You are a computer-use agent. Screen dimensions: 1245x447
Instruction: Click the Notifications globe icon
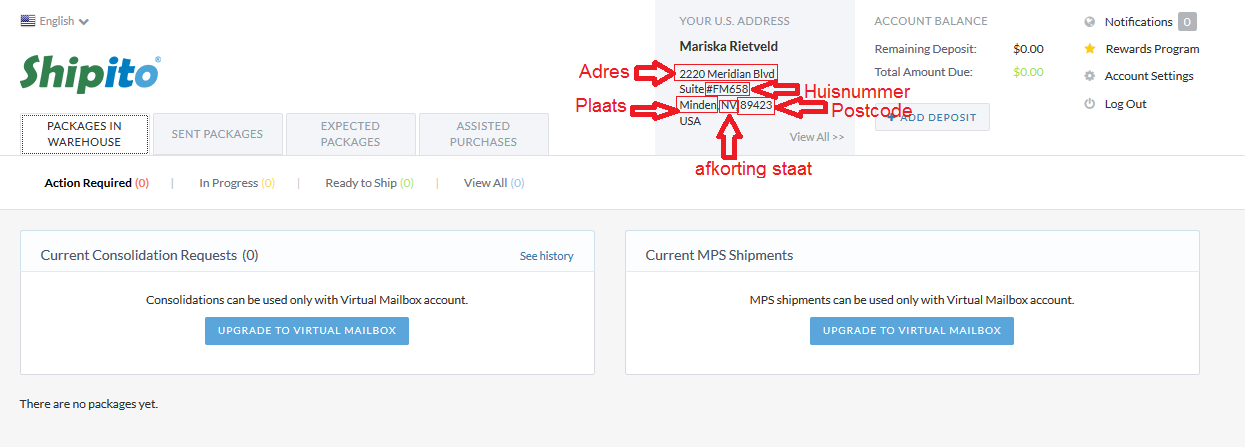pyautogui.click(x=1090, y=22)
